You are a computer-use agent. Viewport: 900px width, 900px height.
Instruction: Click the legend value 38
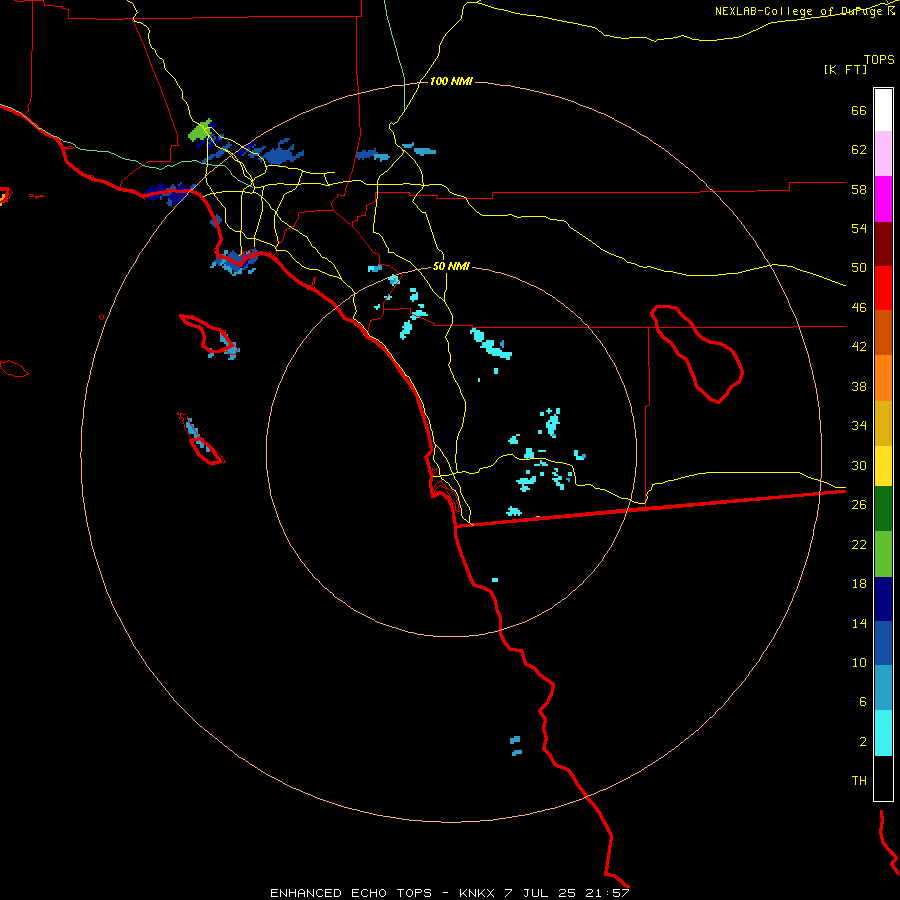859,386
